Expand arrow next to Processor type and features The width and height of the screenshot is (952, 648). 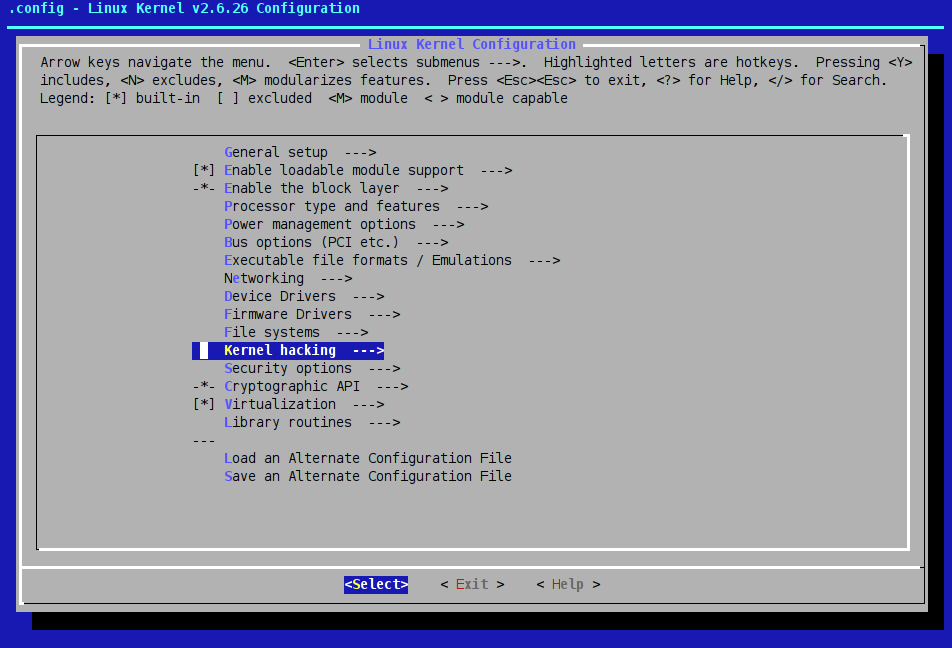472,206
